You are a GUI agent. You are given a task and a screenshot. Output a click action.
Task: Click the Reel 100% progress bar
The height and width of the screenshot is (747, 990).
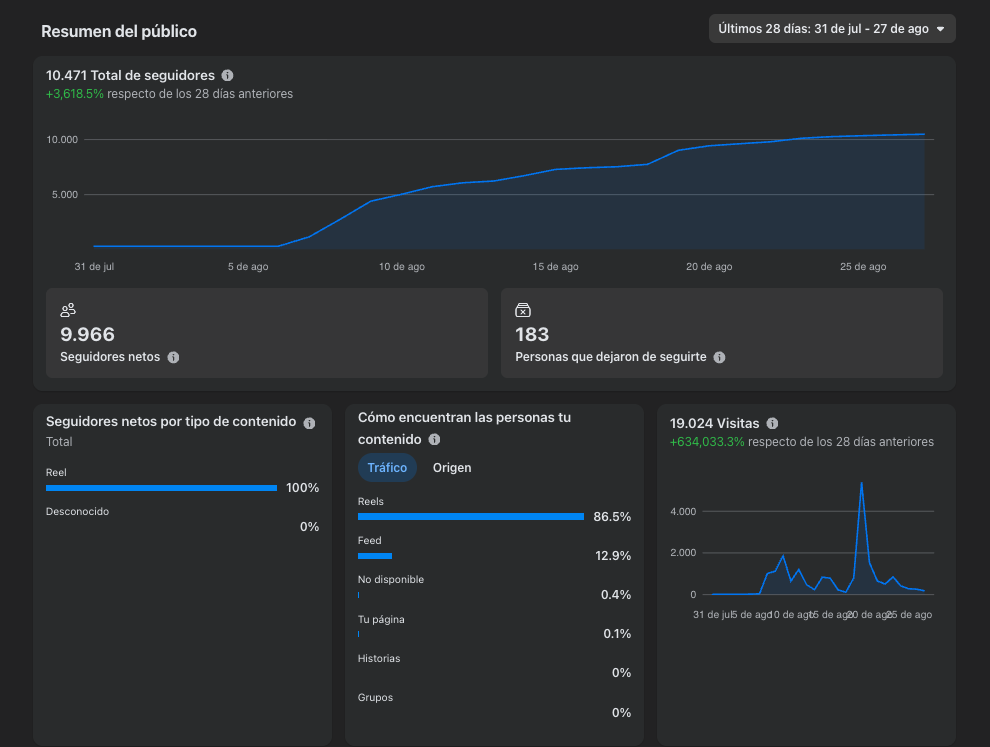click(x=162, y=488)
